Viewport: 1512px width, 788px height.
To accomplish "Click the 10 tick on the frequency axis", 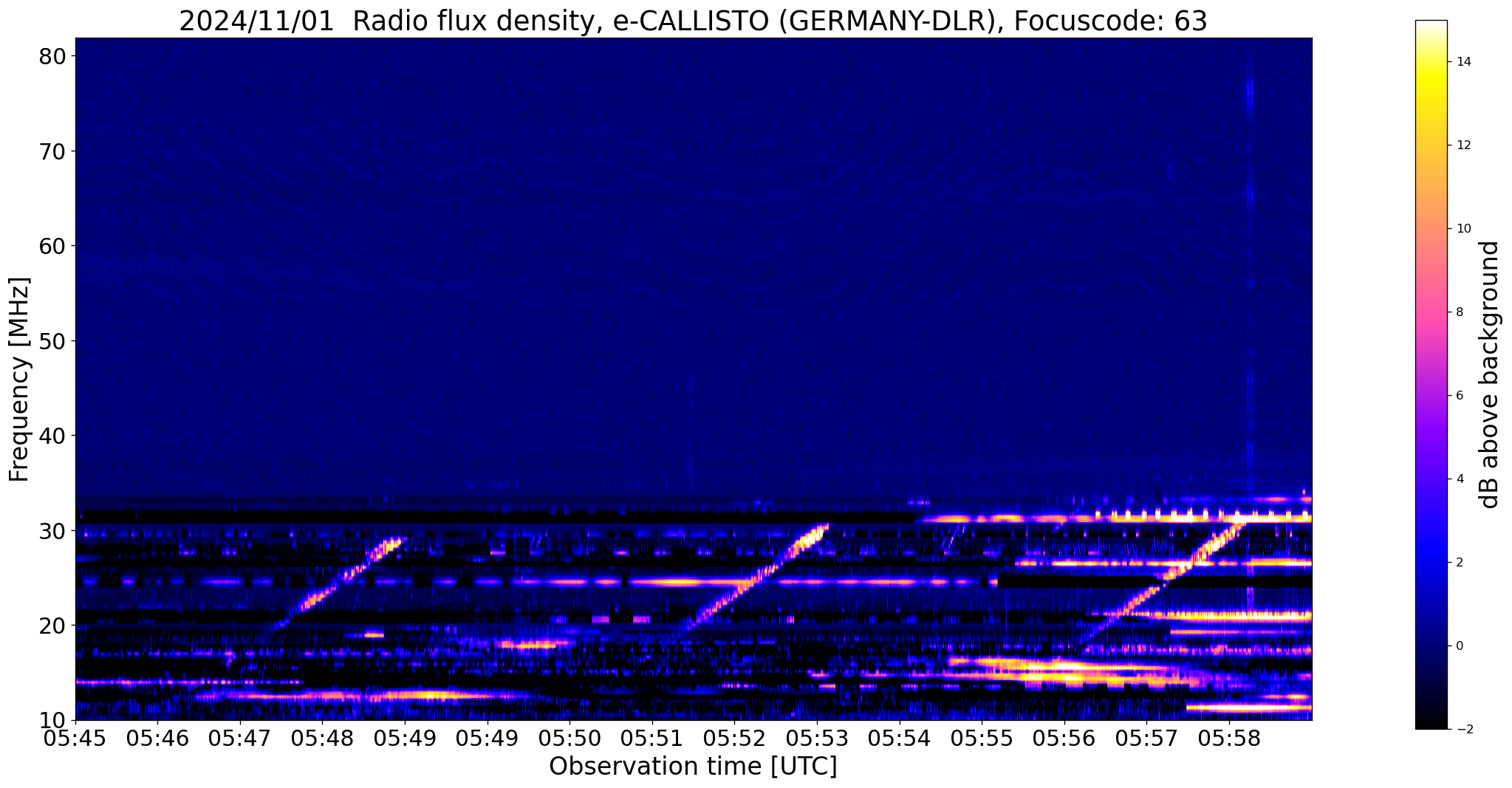I will [52, 720].
